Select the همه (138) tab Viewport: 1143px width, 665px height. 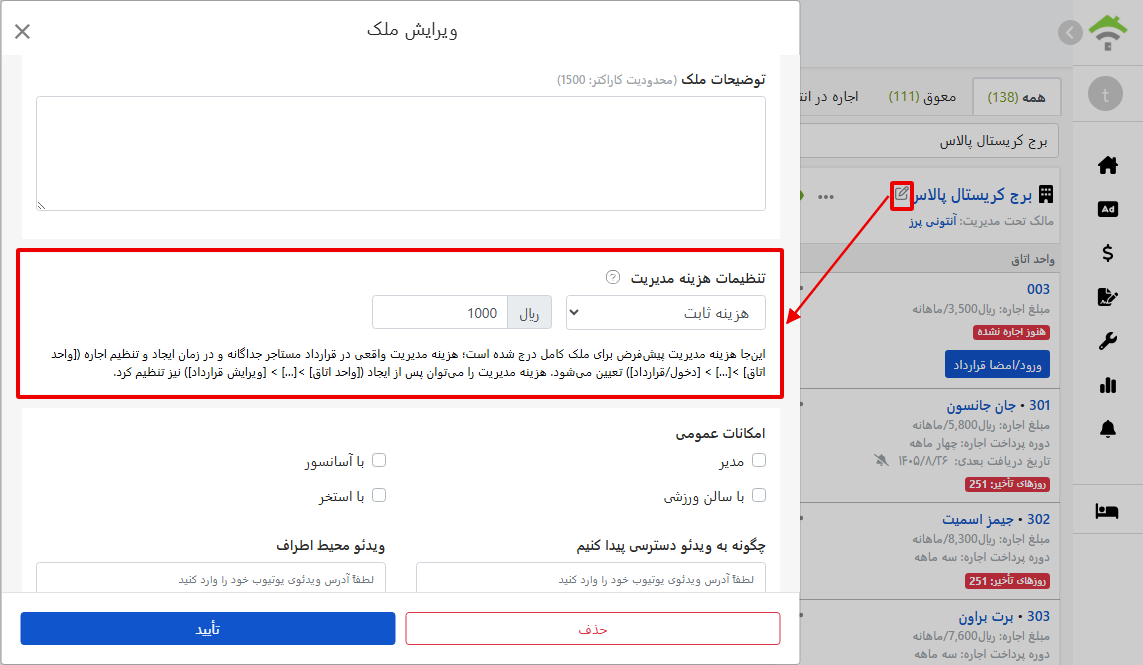(x=1016, y=97)
